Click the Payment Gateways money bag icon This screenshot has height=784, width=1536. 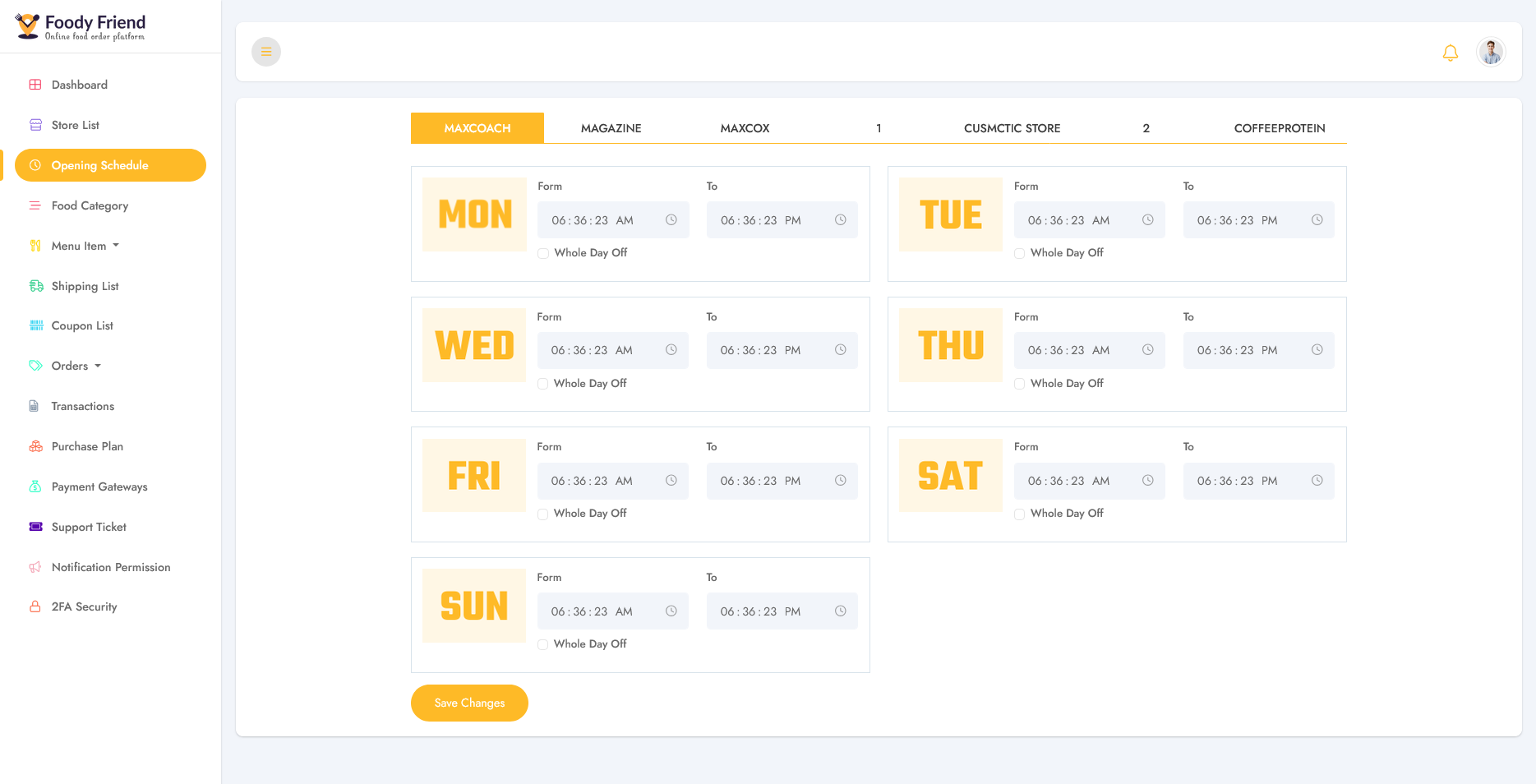click(35, 487)
